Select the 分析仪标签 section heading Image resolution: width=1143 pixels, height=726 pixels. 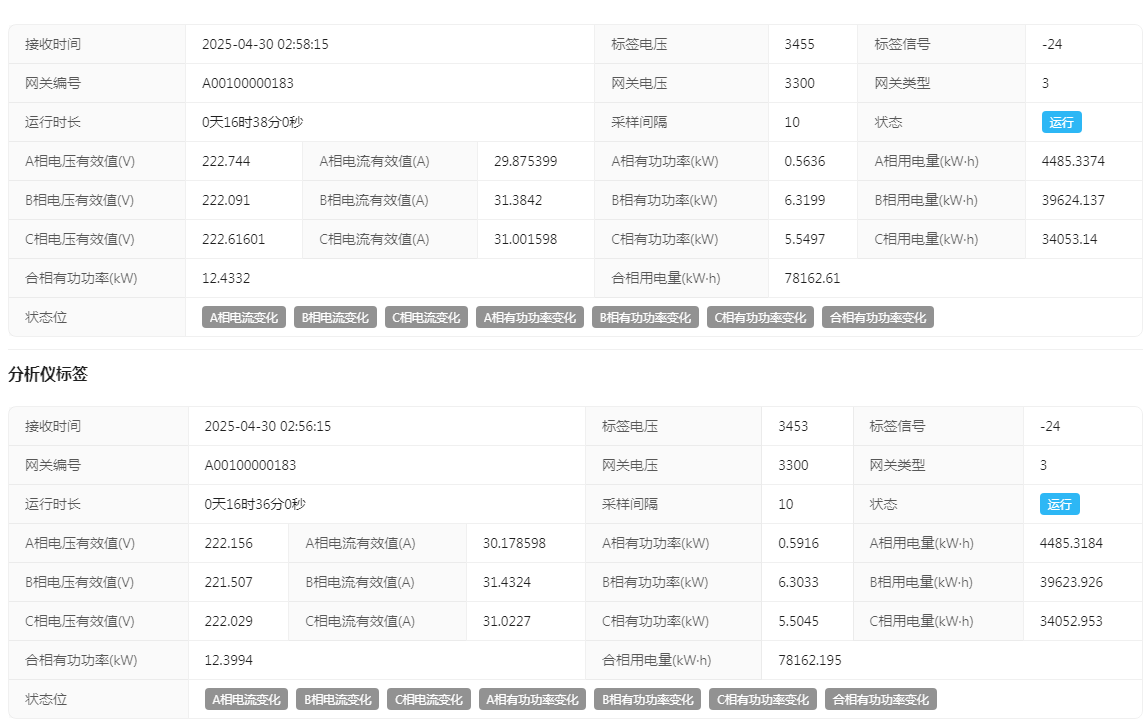tap(48, 374)
